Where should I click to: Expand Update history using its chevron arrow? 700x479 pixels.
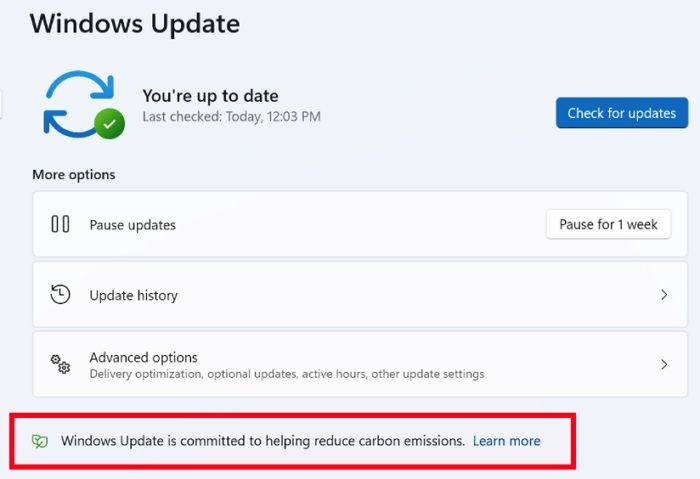[x=664, y=295]
